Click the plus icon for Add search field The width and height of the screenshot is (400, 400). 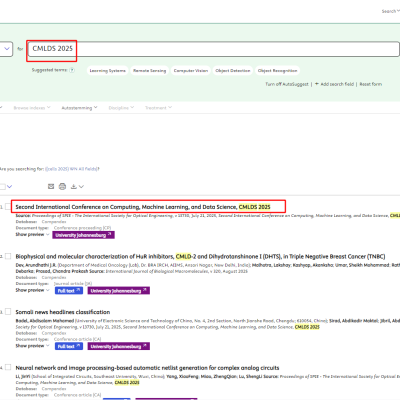317,84
